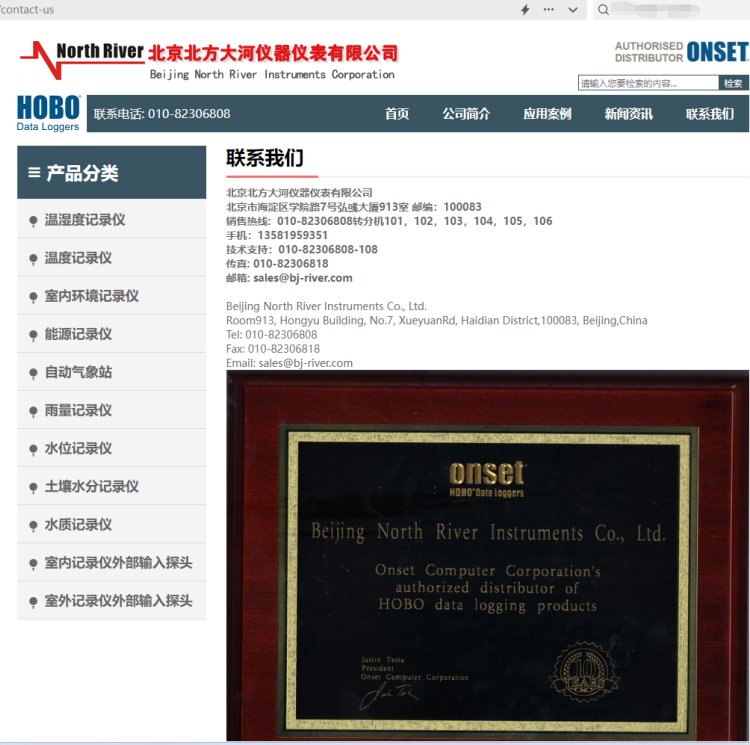Open the 公司简介 menu item
Viewport: 750px width, 745px height.
pyautogui.click(x=466, y=114)
